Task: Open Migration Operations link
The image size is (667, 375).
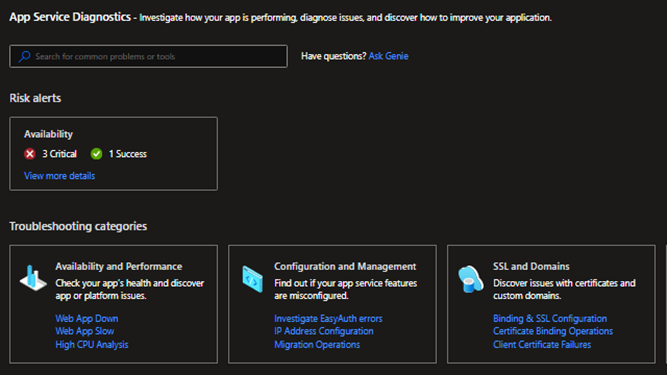Action: point(317,344)
